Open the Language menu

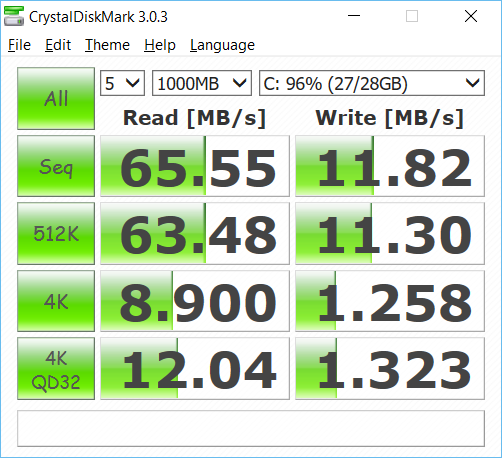pyautogui.click(x=222, y=45)
